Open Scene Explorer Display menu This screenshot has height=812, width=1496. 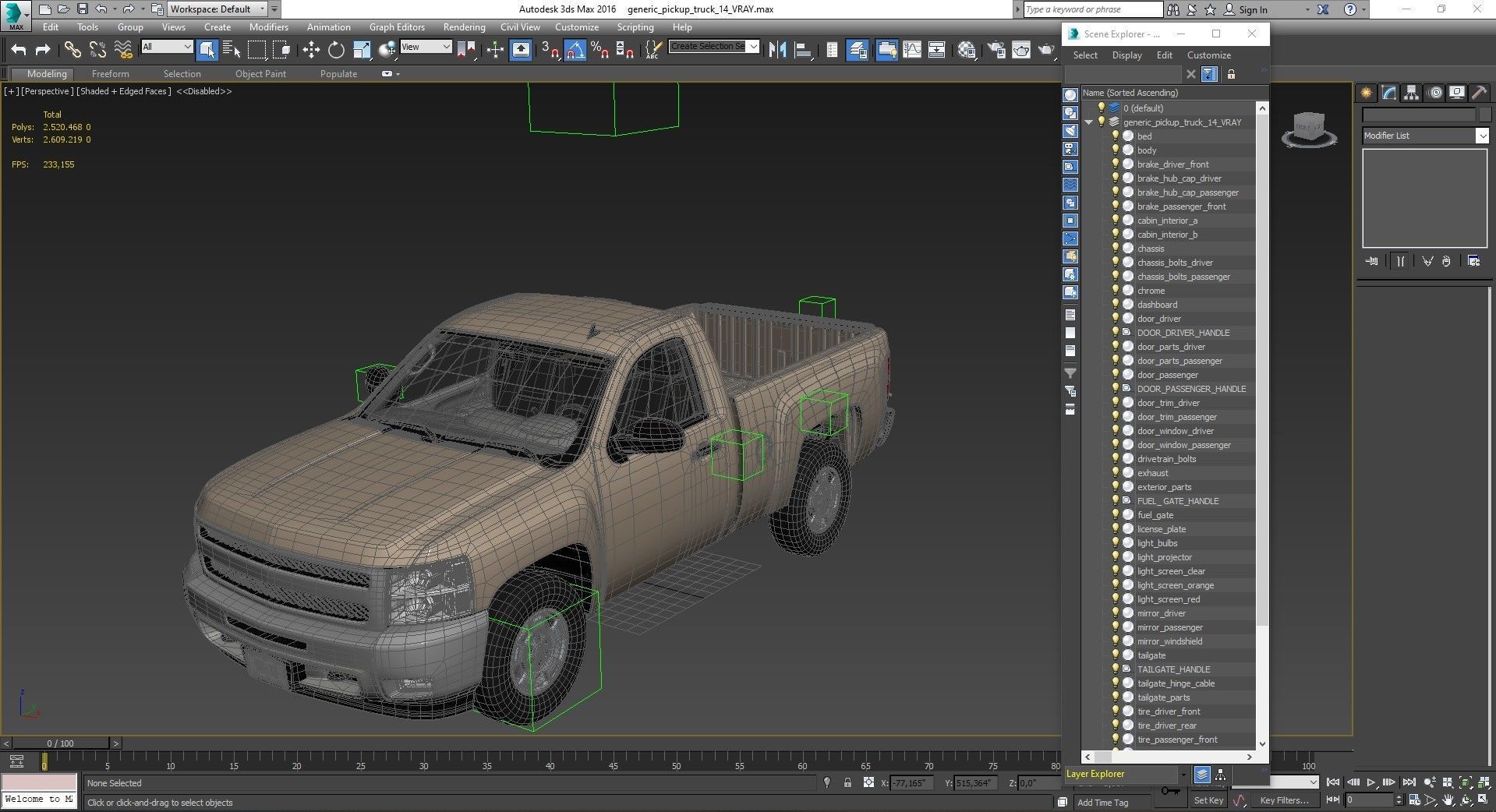point(1126,55)
